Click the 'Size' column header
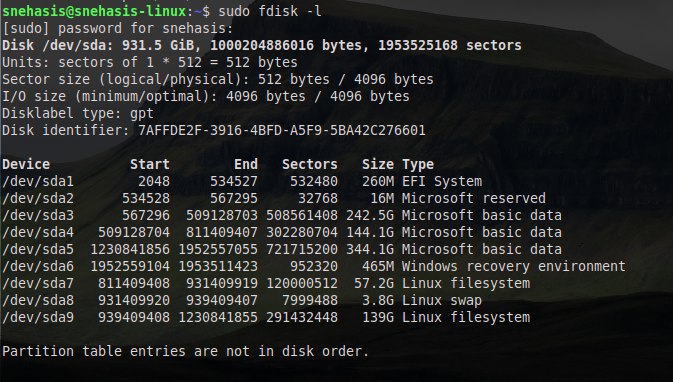Viewport: 673px width, 382px height. point(378,164)
